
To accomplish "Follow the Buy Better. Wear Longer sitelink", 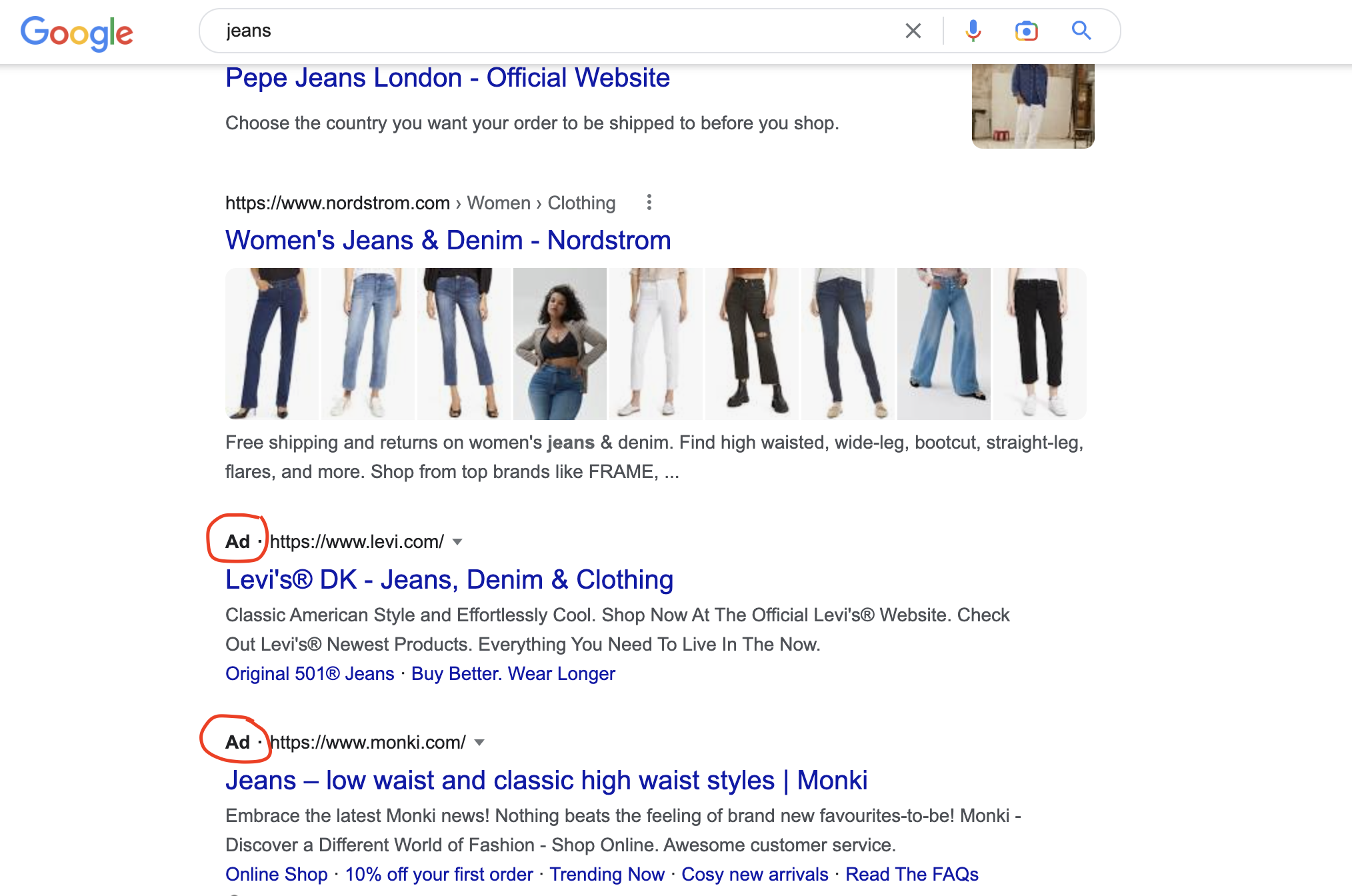I will coord(513,673).
